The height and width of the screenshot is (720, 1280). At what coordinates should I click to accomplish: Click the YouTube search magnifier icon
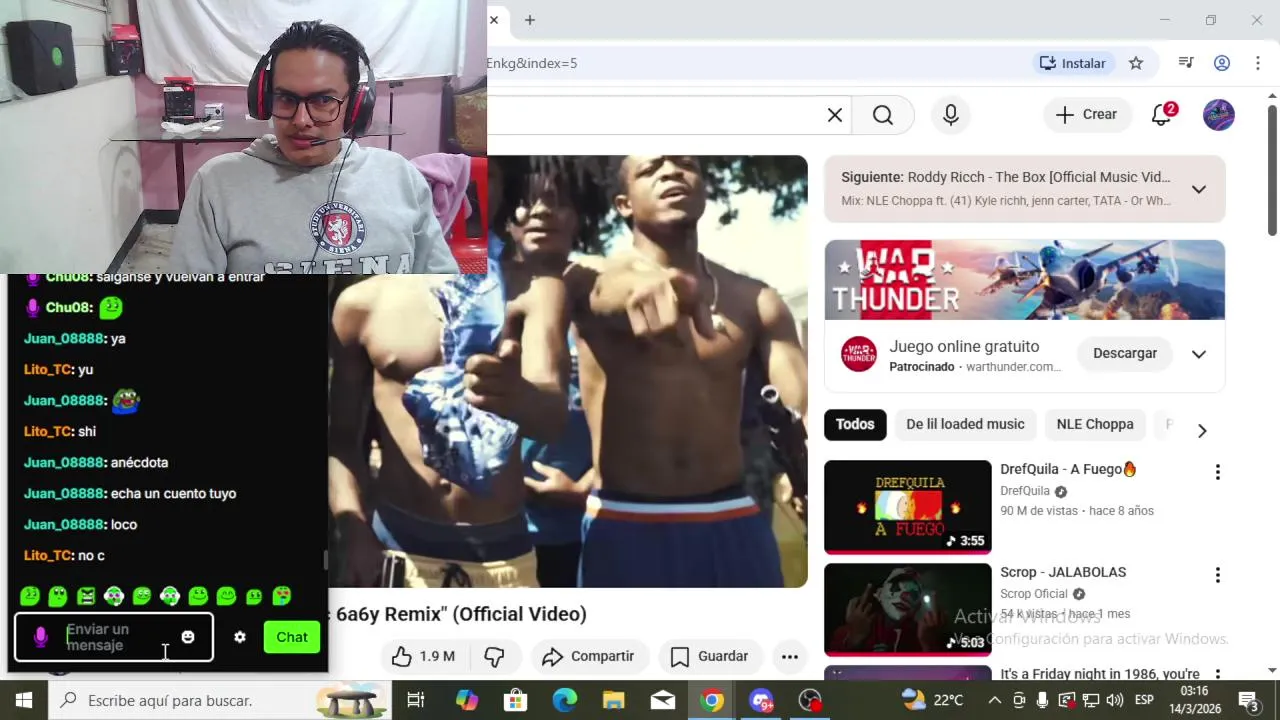point(882,115)
